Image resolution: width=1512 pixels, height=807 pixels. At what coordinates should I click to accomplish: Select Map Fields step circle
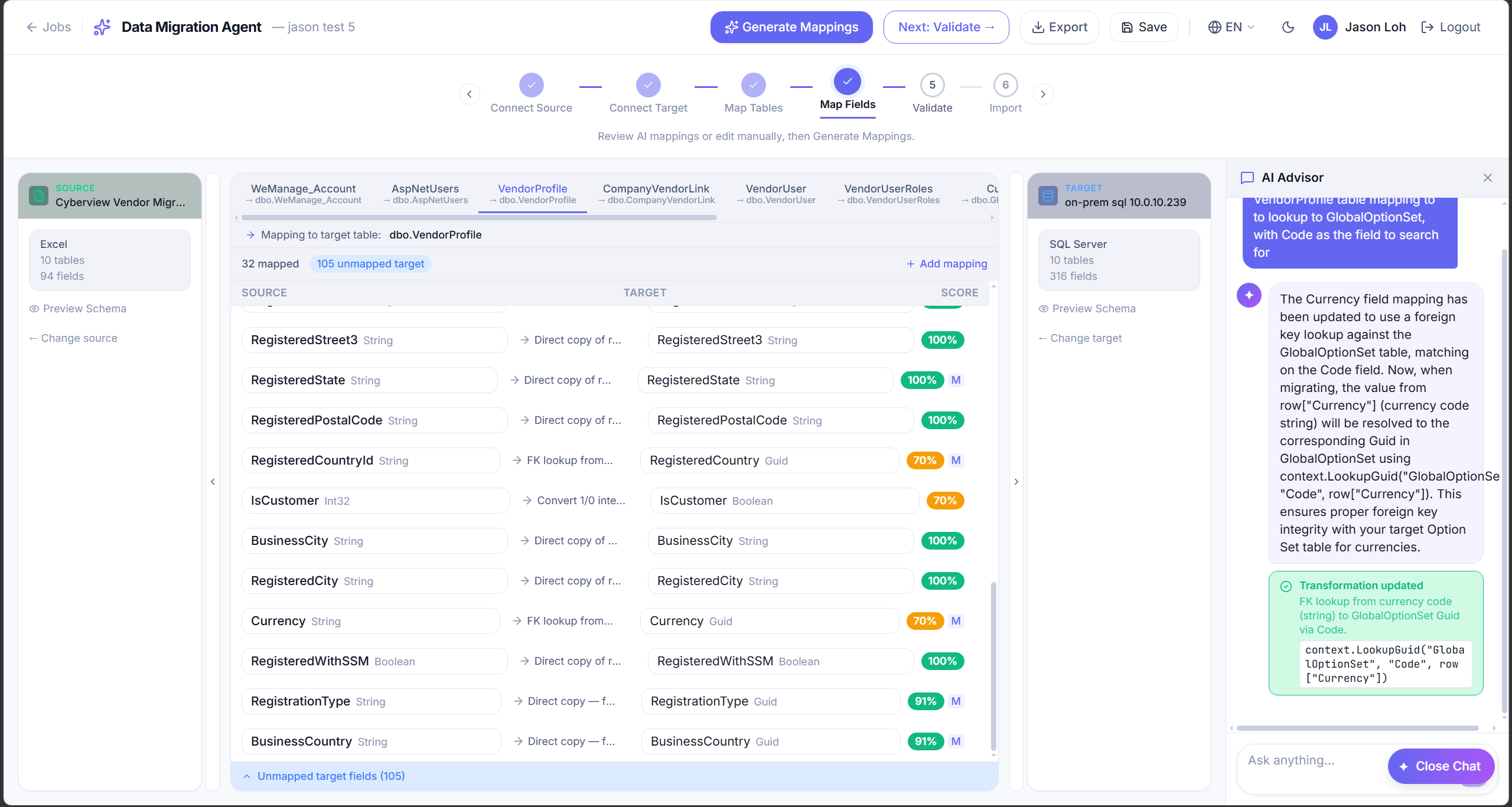847,81
